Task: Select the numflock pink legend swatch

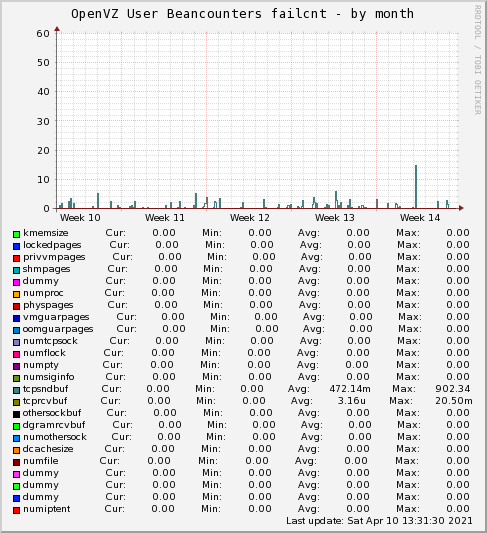Action: pyautogui.click(x=16, y=354)
